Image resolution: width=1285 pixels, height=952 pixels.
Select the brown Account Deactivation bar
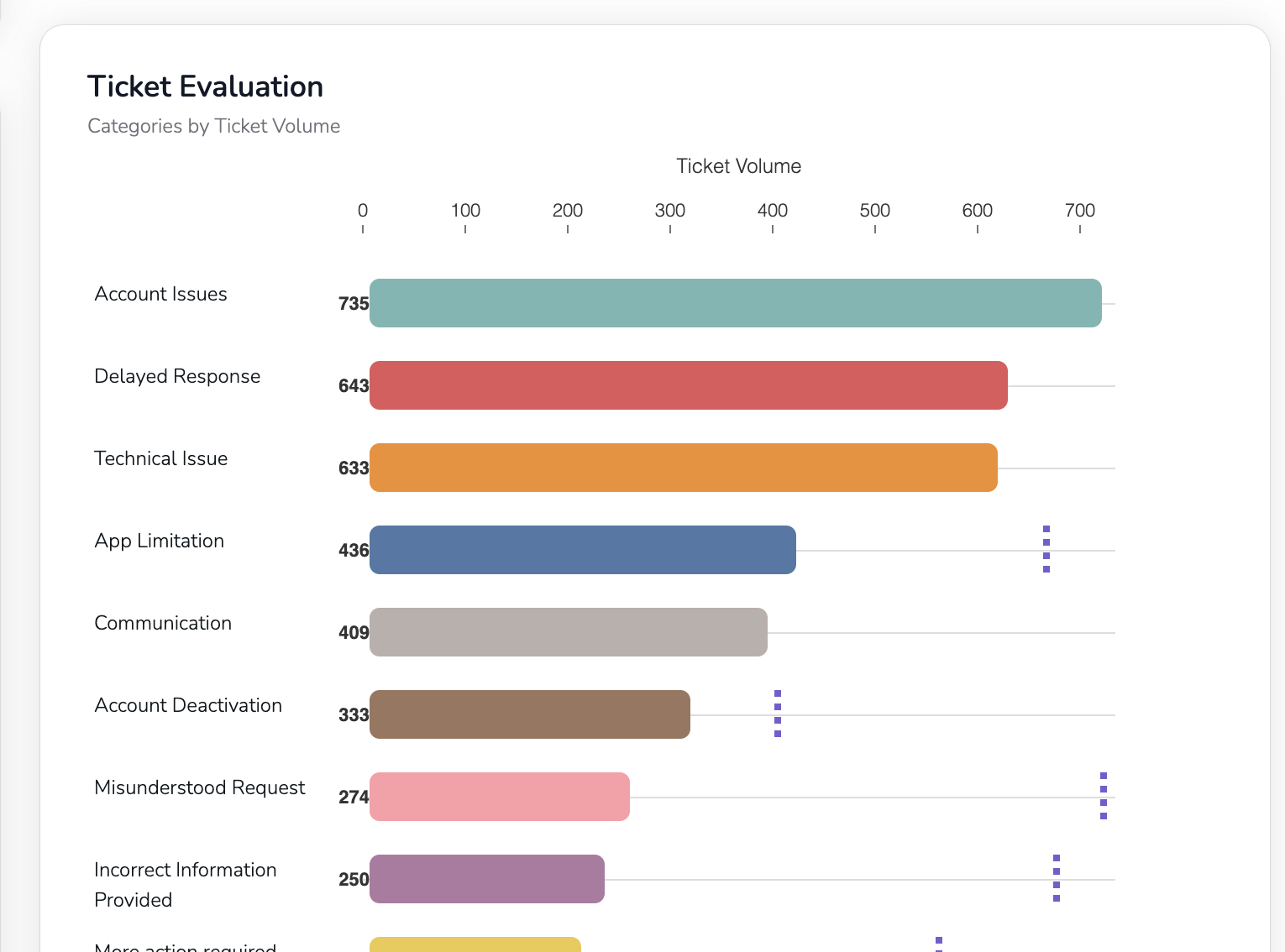click(529, 714)
